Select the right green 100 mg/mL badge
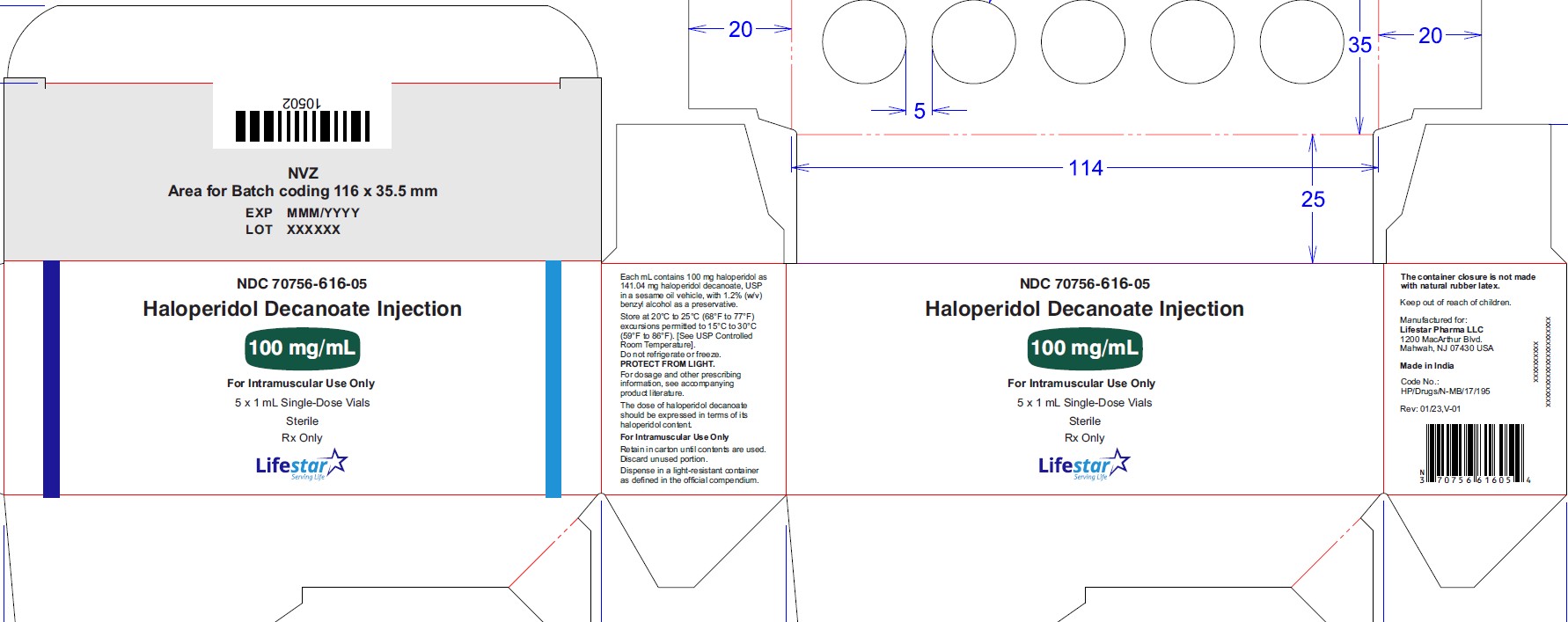 pos(1084,348)
